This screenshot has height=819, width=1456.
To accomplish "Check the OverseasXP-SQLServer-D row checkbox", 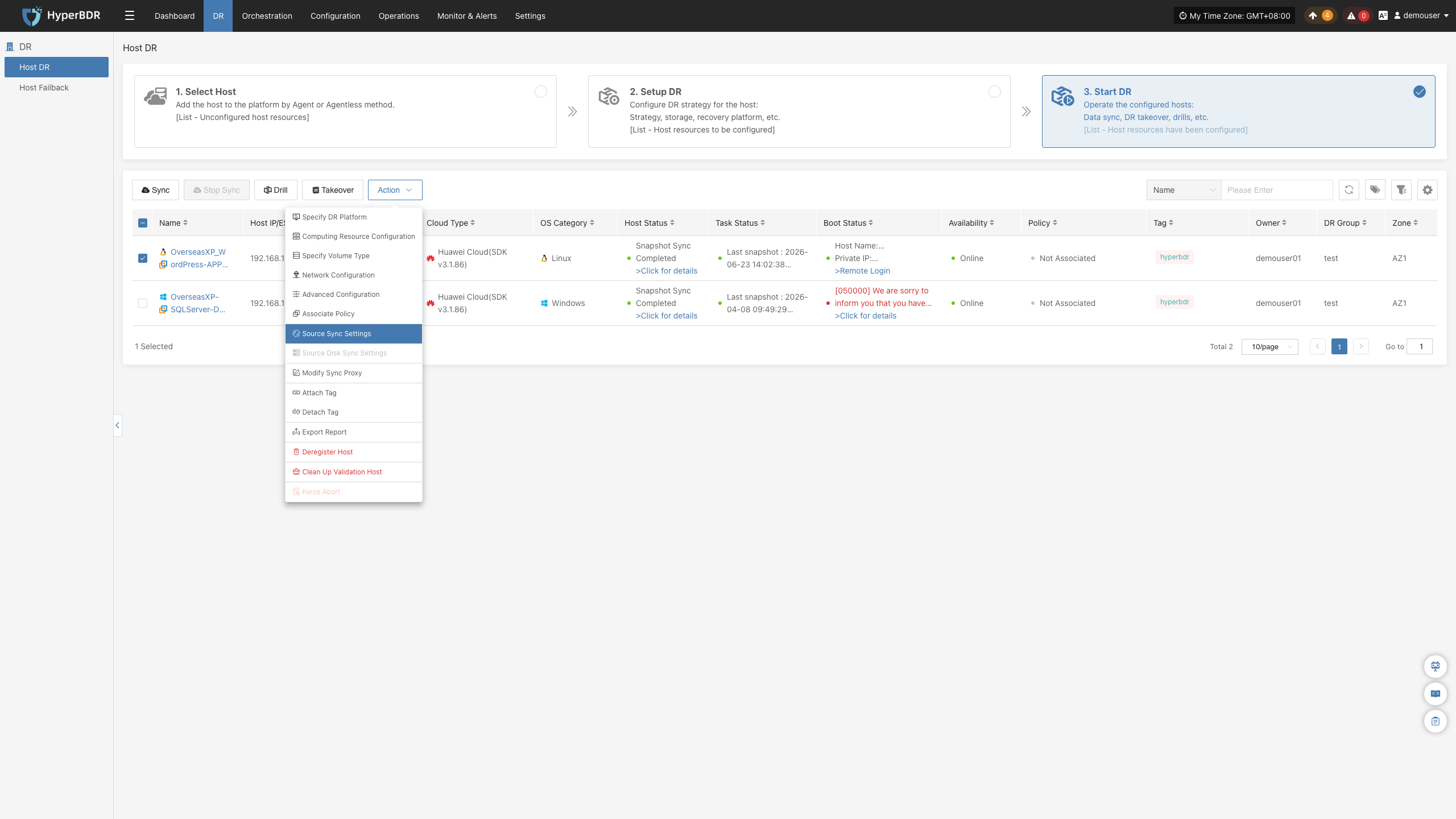I will coord(143,303).
